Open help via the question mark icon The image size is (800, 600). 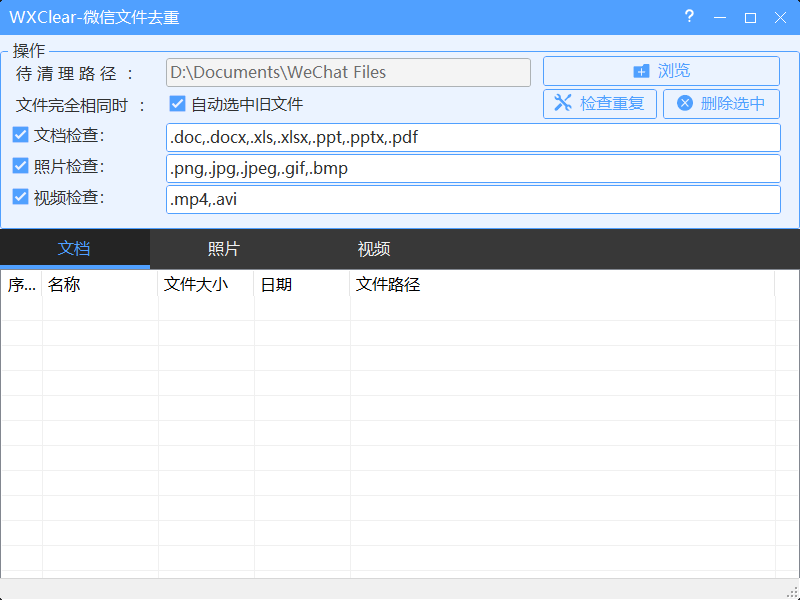[689, 17]
